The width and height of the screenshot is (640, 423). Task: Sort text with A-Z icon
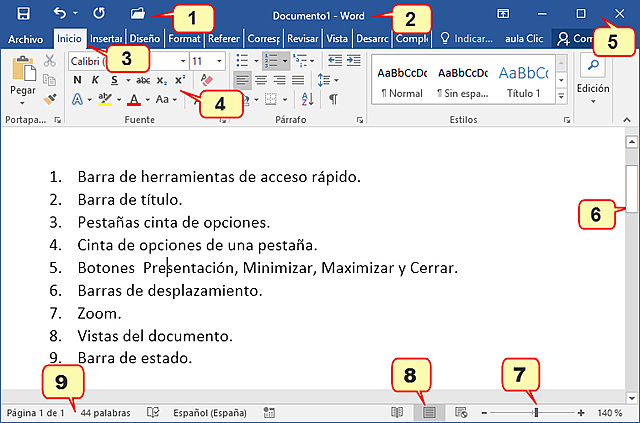pos(307,99)
